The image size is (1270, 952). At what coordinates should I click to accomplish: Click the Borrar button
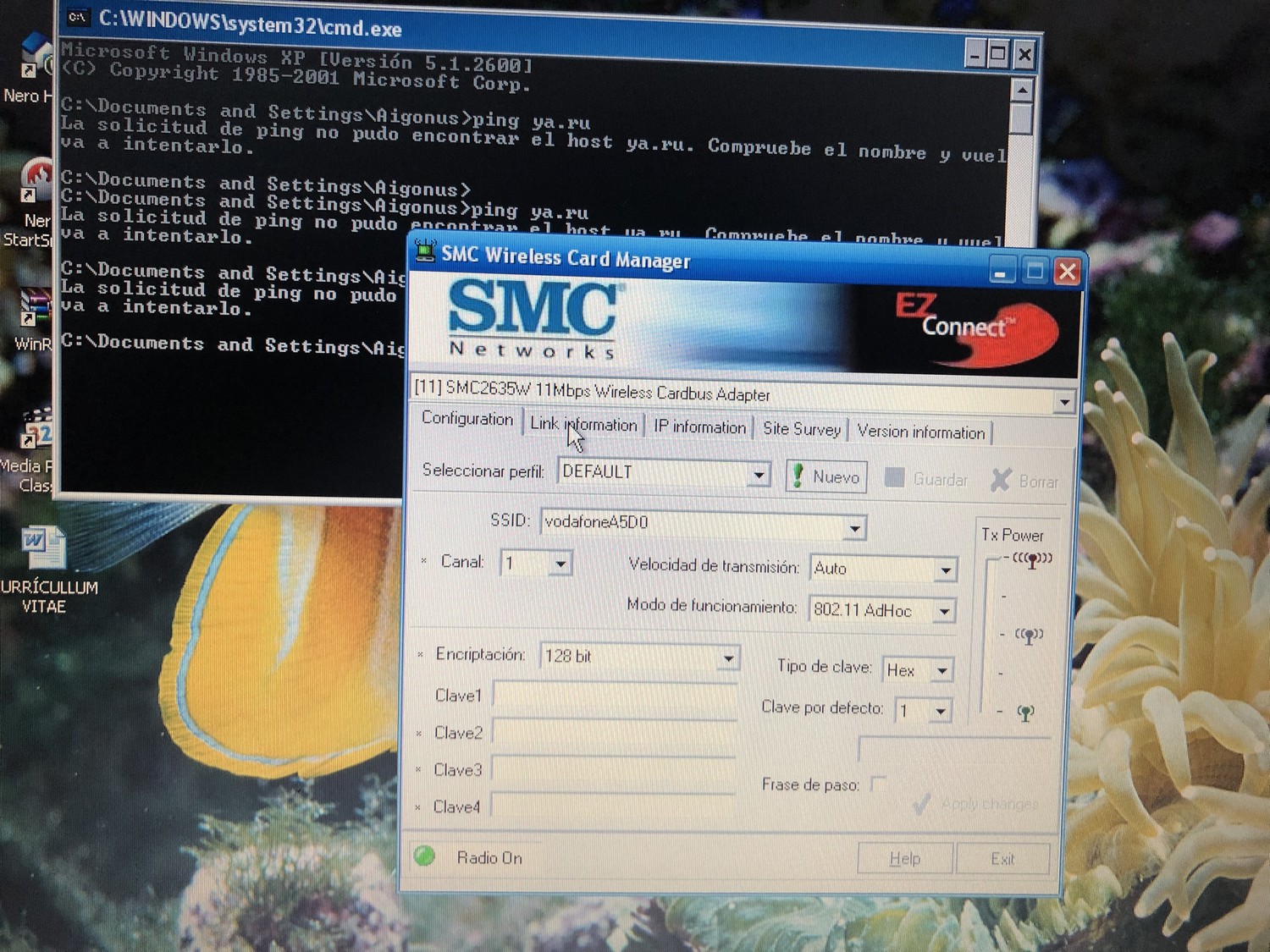point(1025,481)
